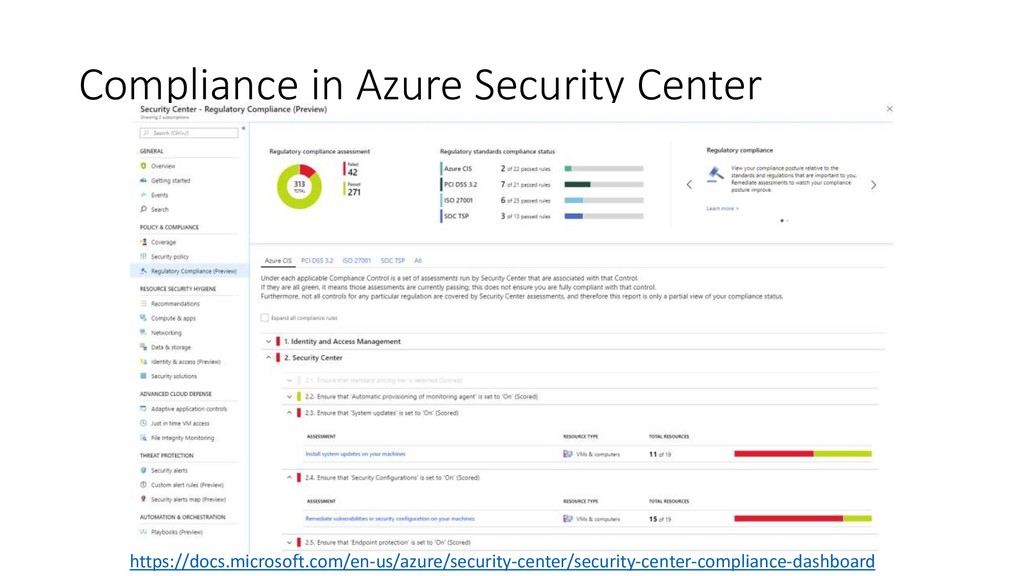
Task: Expand rule 2.2 Automatic provisioning of monitoring agent
Action: 289,396
